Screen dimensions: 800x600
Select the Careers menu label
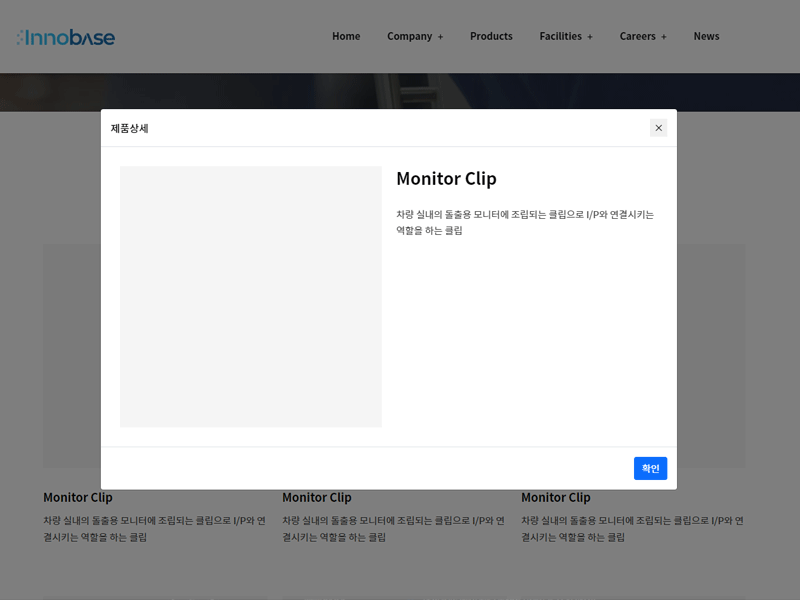coord(637,36)
